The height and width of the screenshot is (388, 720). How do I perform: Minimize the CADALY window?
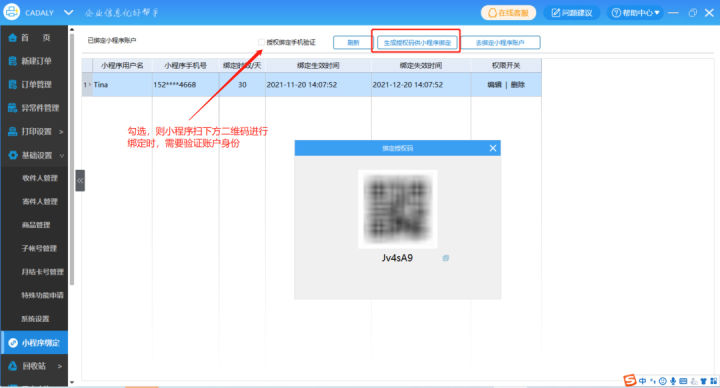[673, 13]
